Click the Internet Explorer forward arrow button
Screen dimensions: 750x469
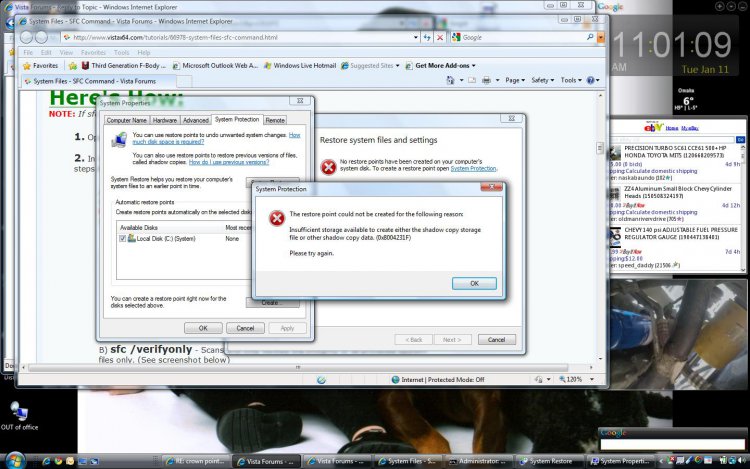[x=42, y=37]
